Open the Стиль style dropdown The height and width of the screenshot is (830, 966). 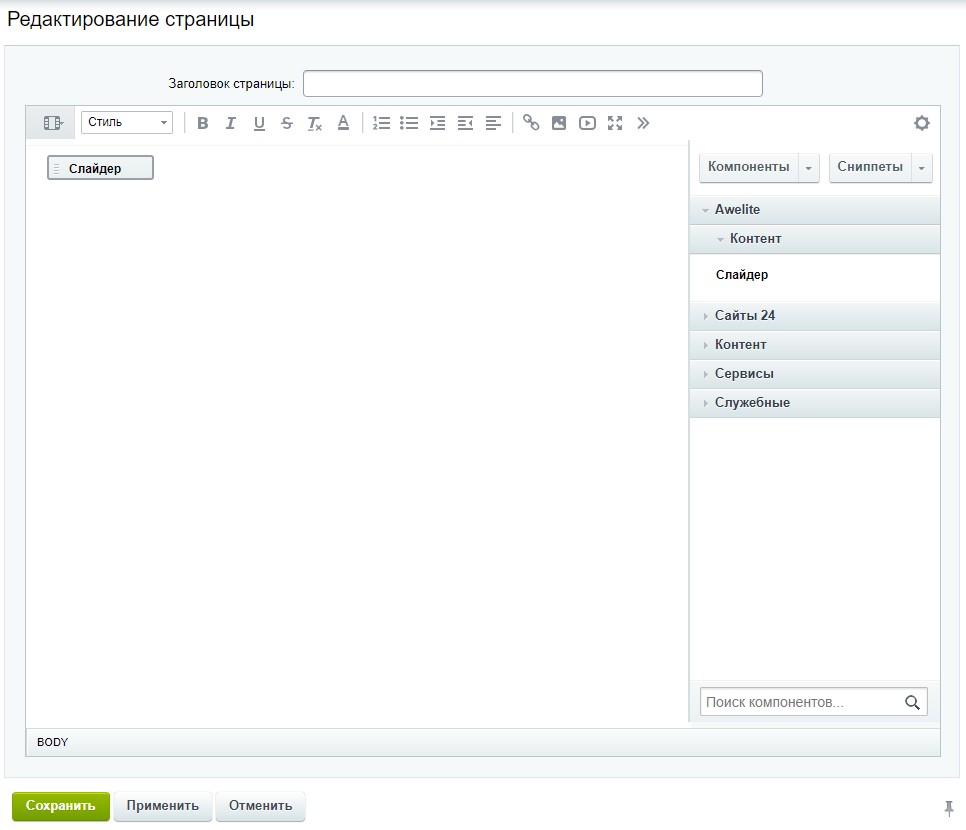click(x=127, y=122)
